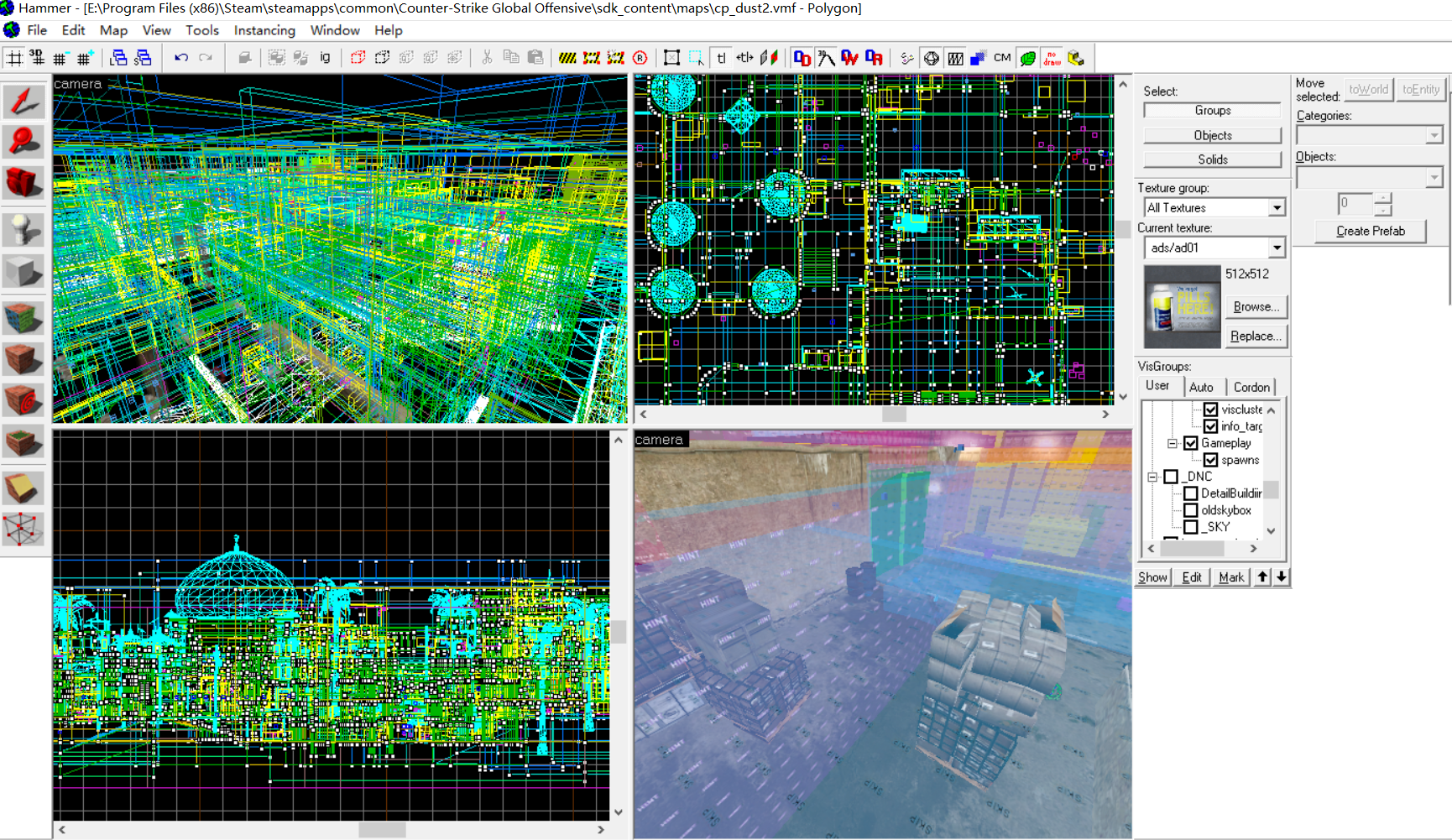The height and width of the screenshot is (840, 1452).
Task: Open the Map menu
Action: pyautogui.click(x=113, y=30)
